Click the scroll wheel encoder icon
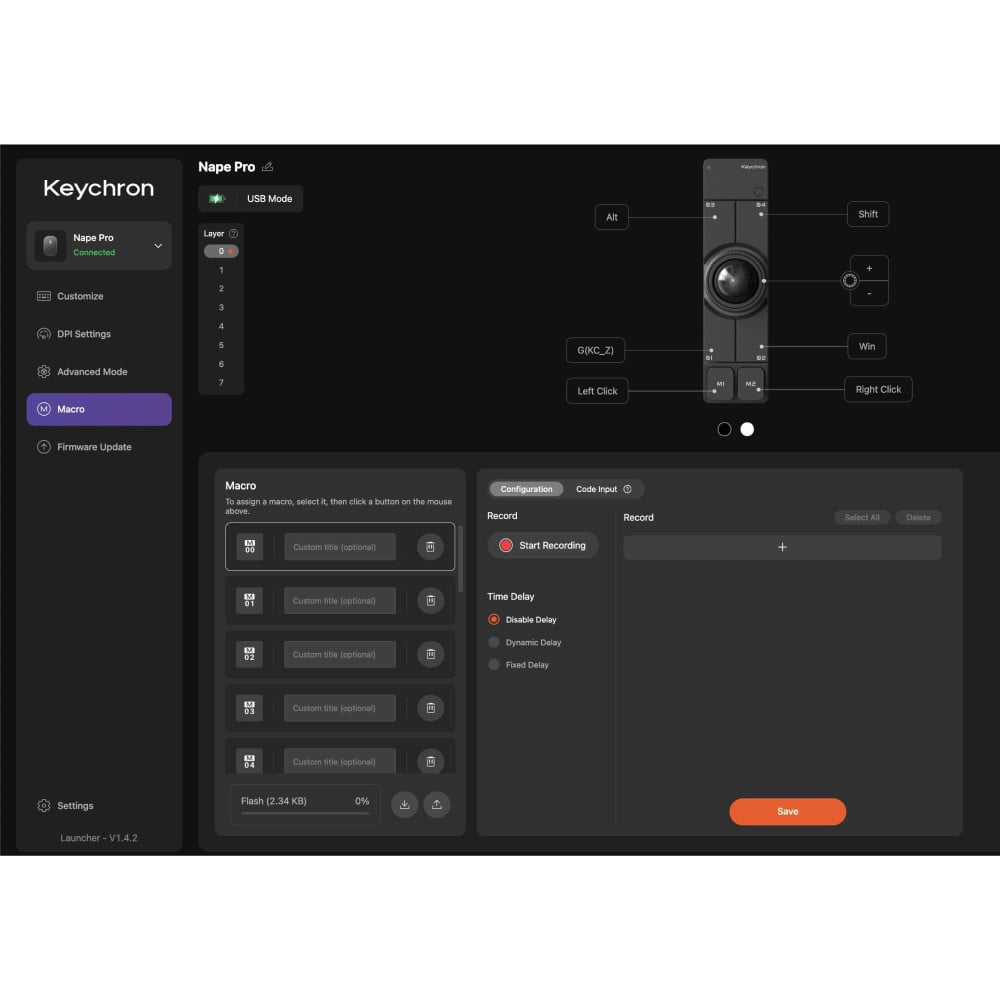The width and height of the screenshot is (1000, 1000). pos(849,280)
